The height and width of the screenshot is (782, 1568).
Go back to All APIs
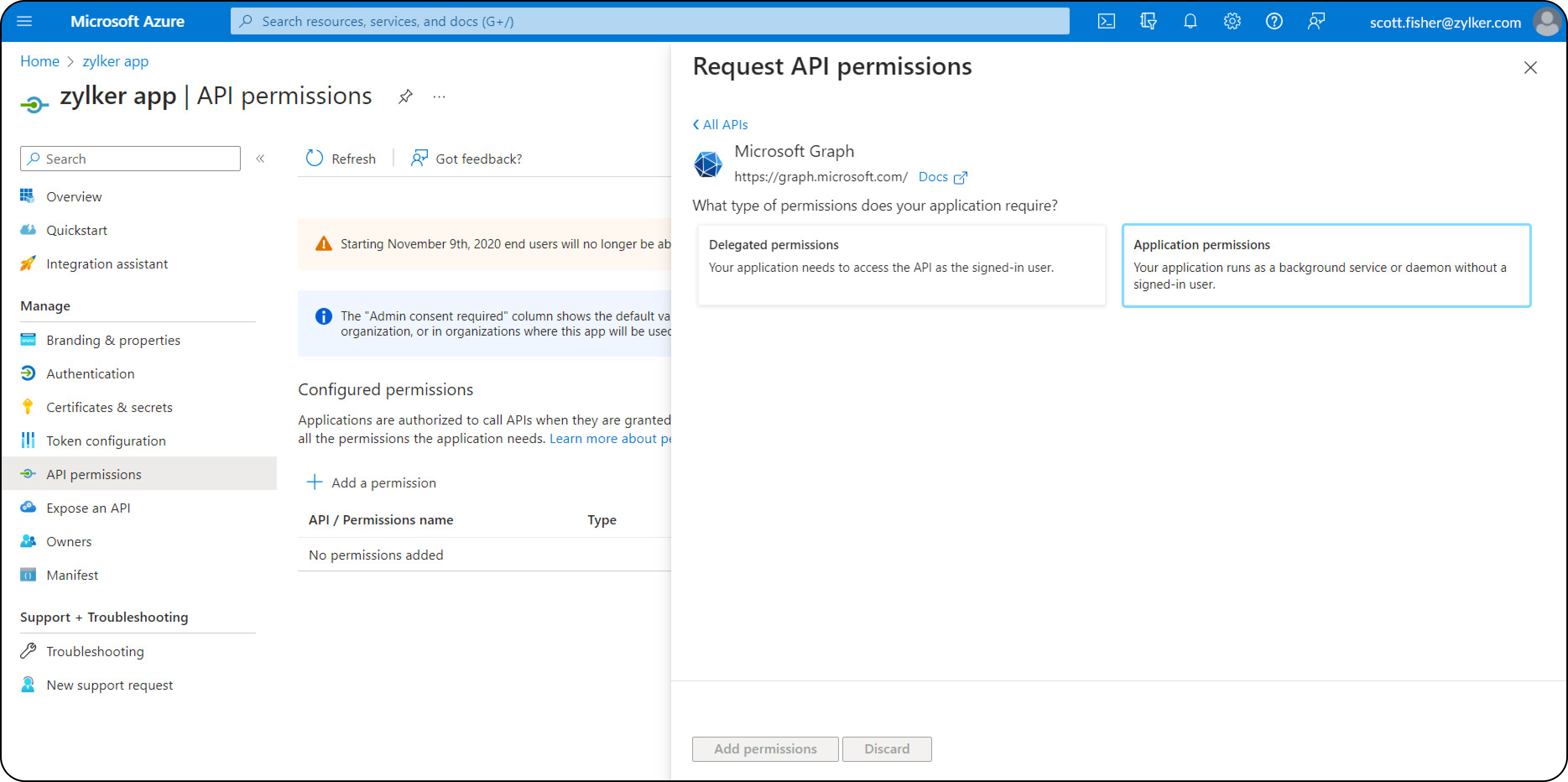point(720,124)
